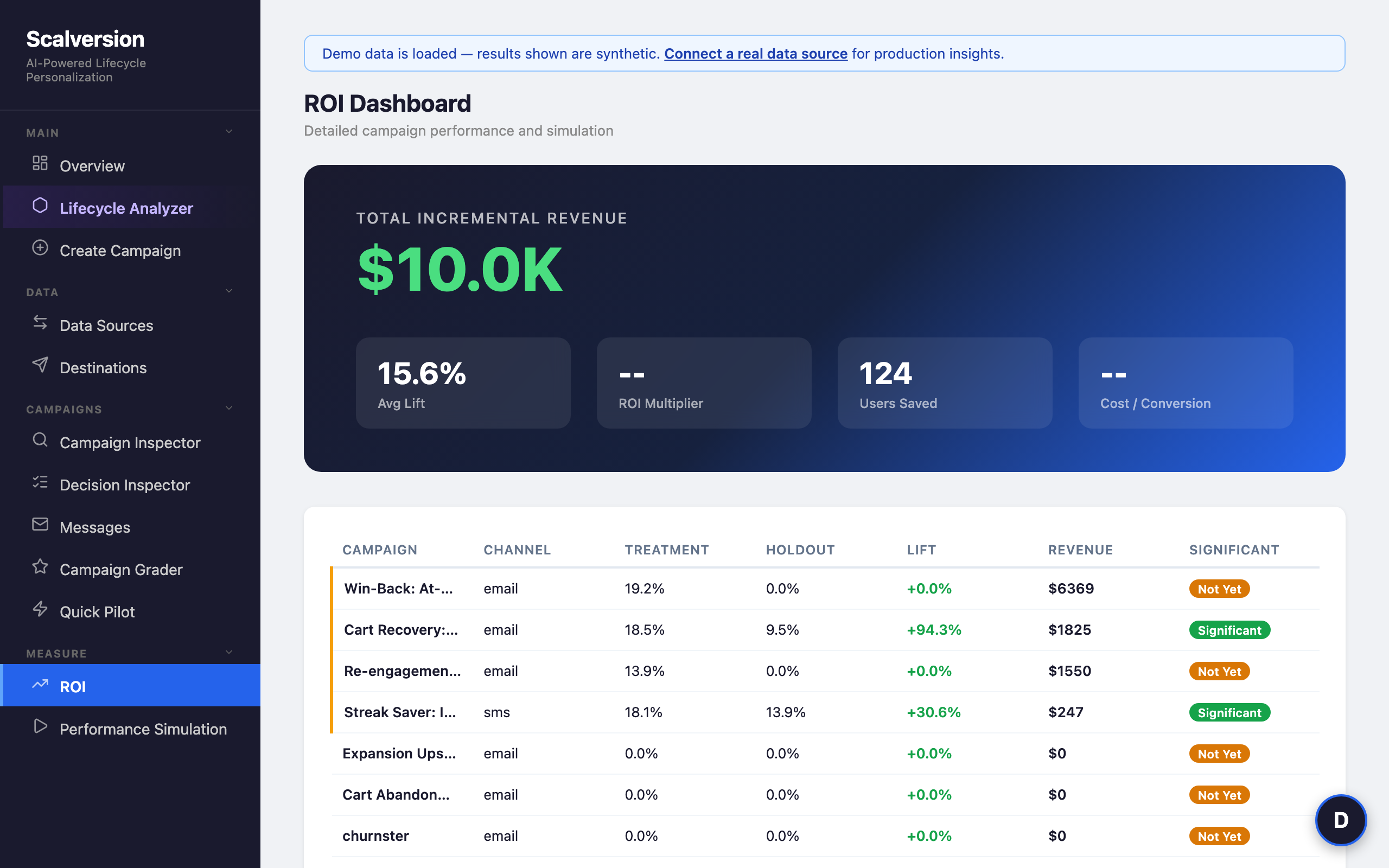The width and height of the screenshot is (1389, 868).
Task: Click the Data Sources arrows icon
Action: [40, 323]
